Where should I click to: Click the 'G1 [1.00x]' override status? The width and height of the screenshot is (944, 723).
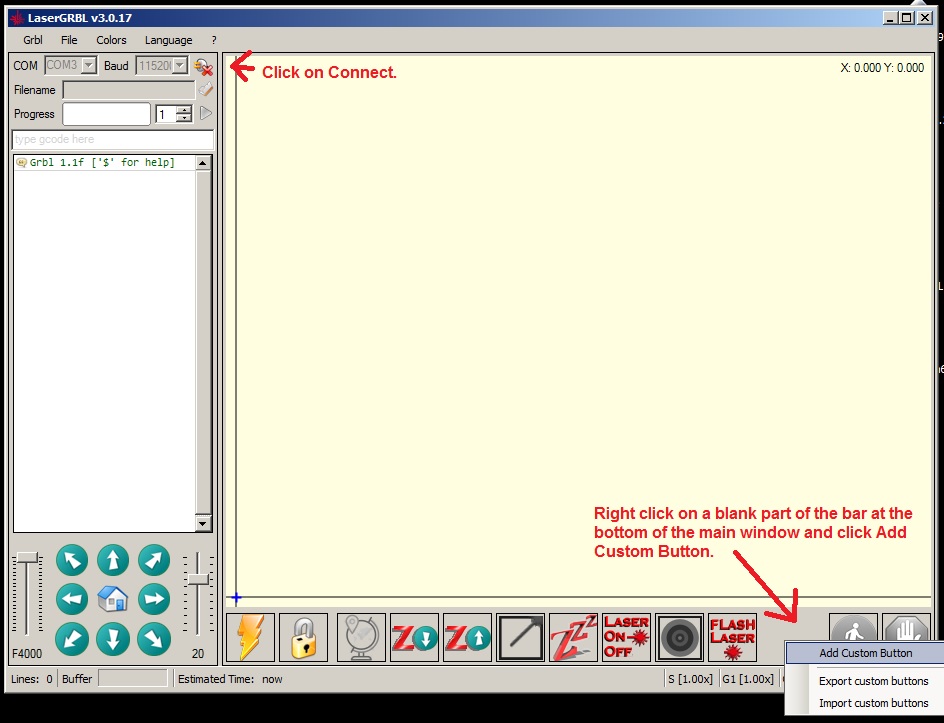pos(748,679)
